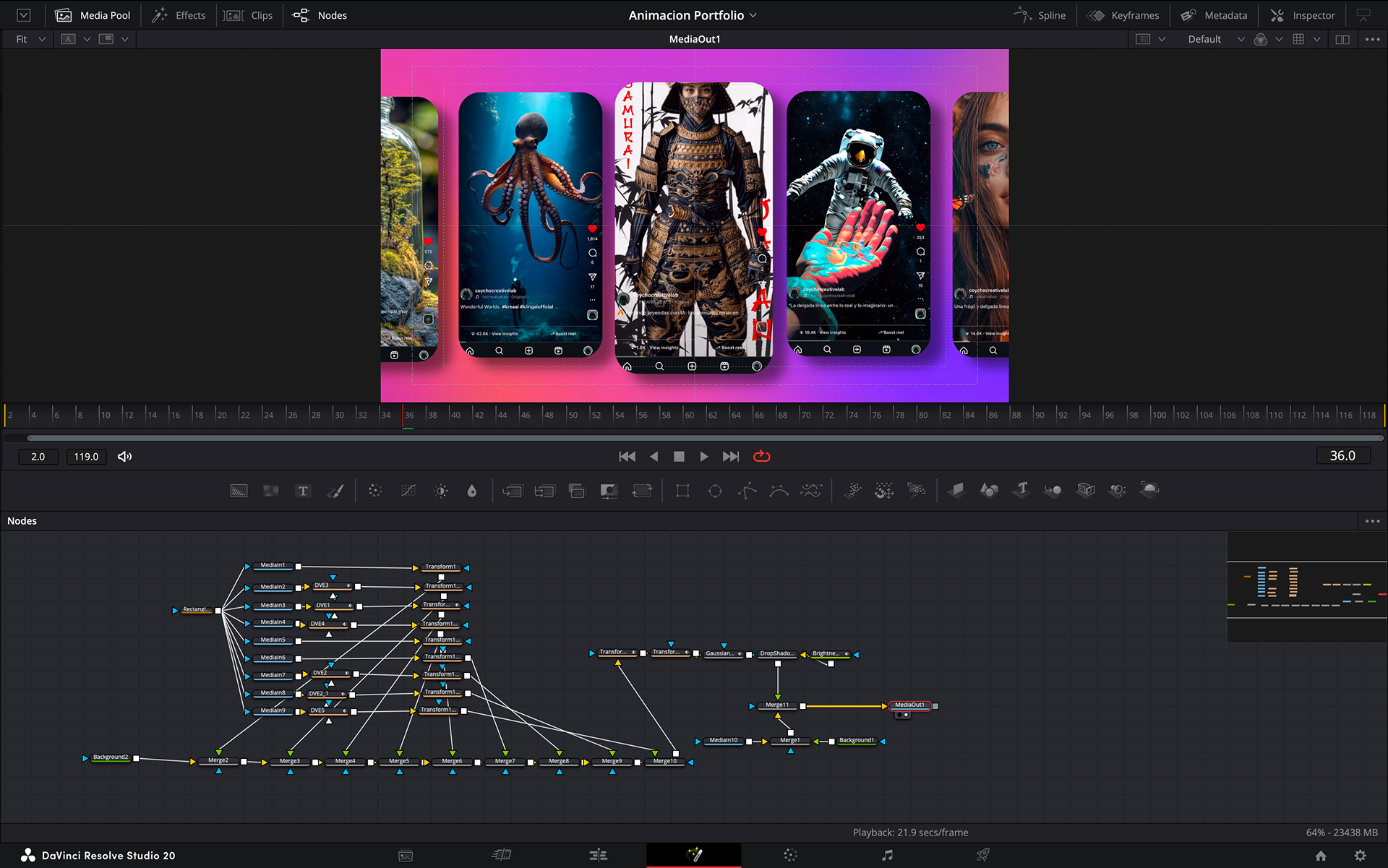This screenshot has height=868, width=1388.
Task: Open the Inspector panel
Action: (x=1303, y=15)
